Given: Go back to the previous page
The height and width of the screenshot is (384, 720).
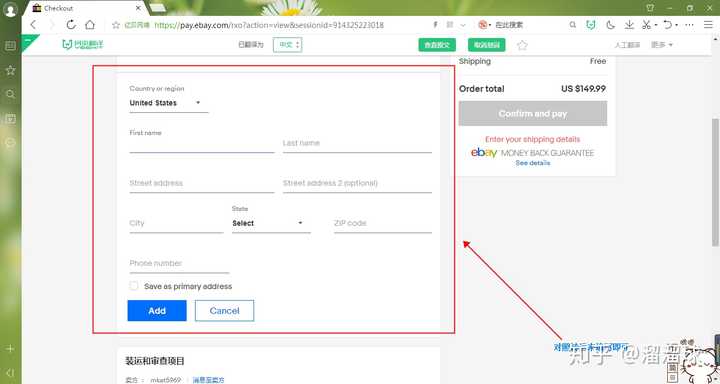Looking at the screenshot, I should pyautogui.click(x=33, y=25).
